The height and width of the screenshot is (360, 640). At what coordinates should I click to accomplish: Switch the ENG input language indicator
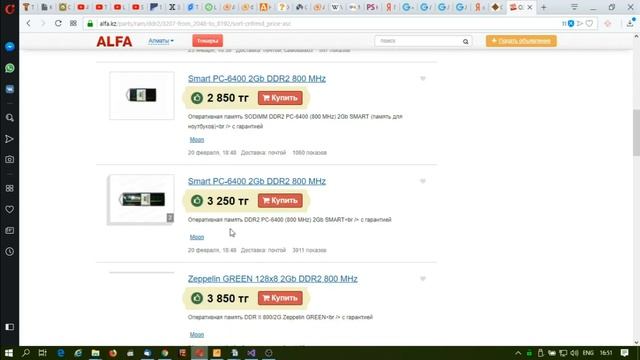(588, 353)
